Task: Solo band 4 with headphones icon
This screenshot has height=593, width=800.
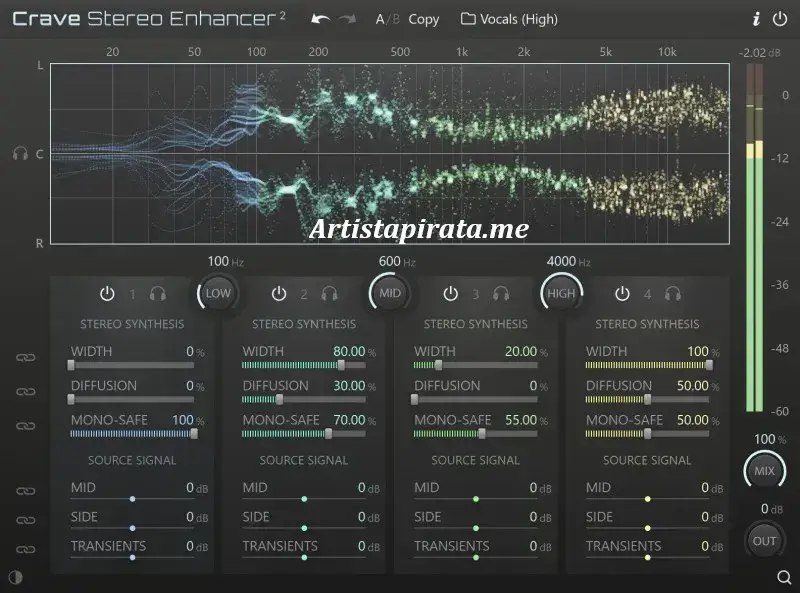Action: [x=673, y=294]
